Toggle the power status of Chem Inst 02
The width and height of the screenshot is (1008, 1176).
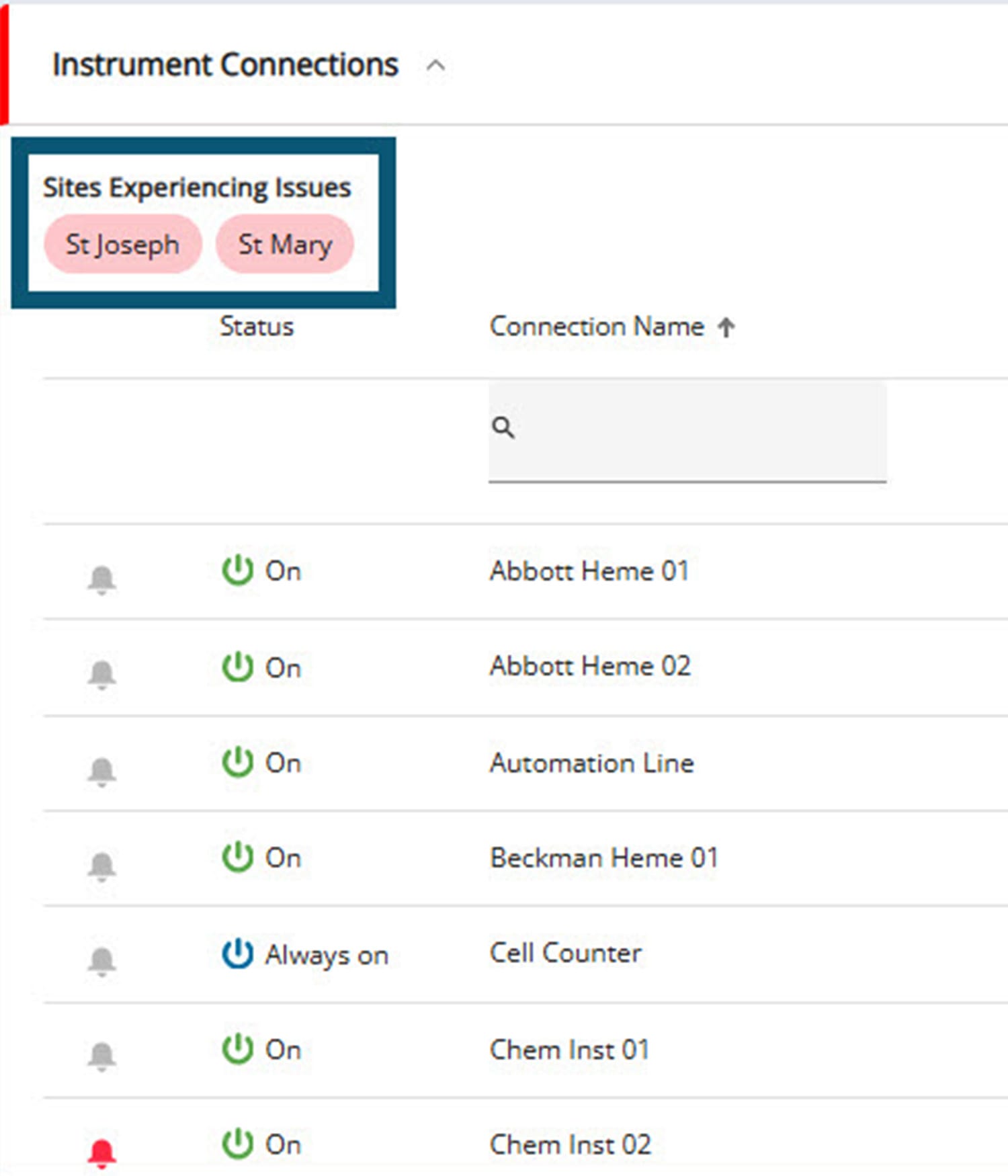click(x=237, y=1144)
